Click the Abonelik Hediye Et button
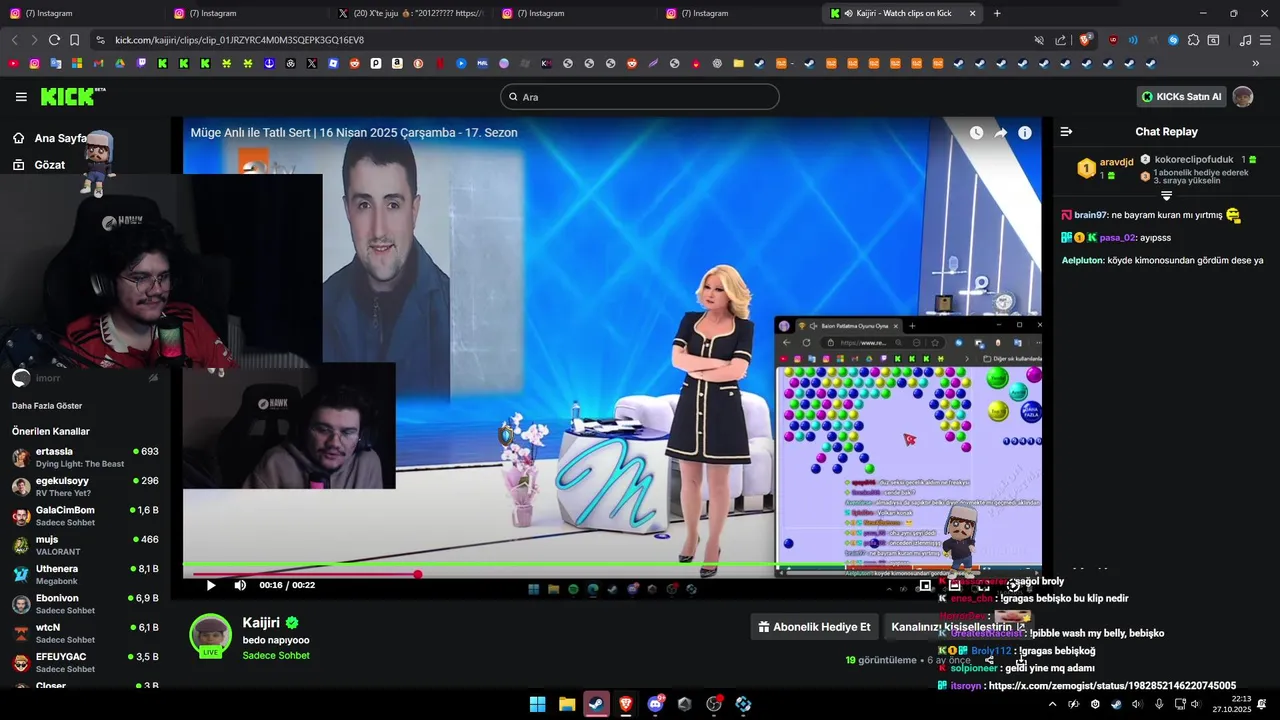This screenshot has width=1280, height=720. 814,627
